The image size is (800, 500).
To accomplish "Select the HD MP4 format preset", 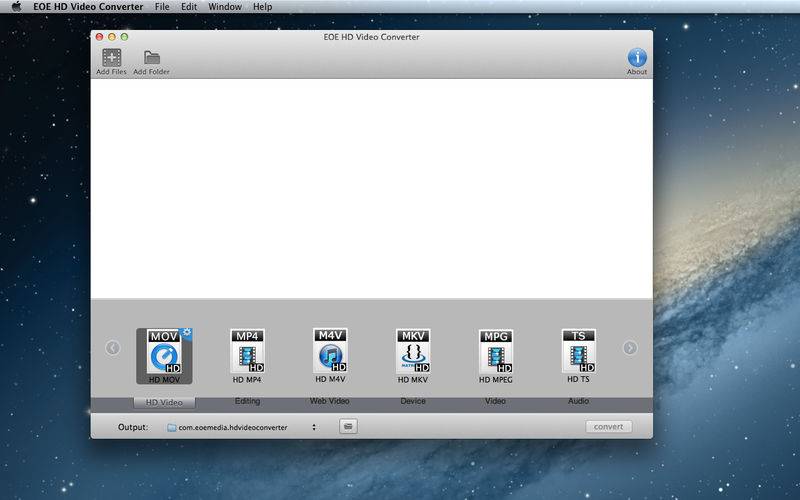I will click(247, 356).
